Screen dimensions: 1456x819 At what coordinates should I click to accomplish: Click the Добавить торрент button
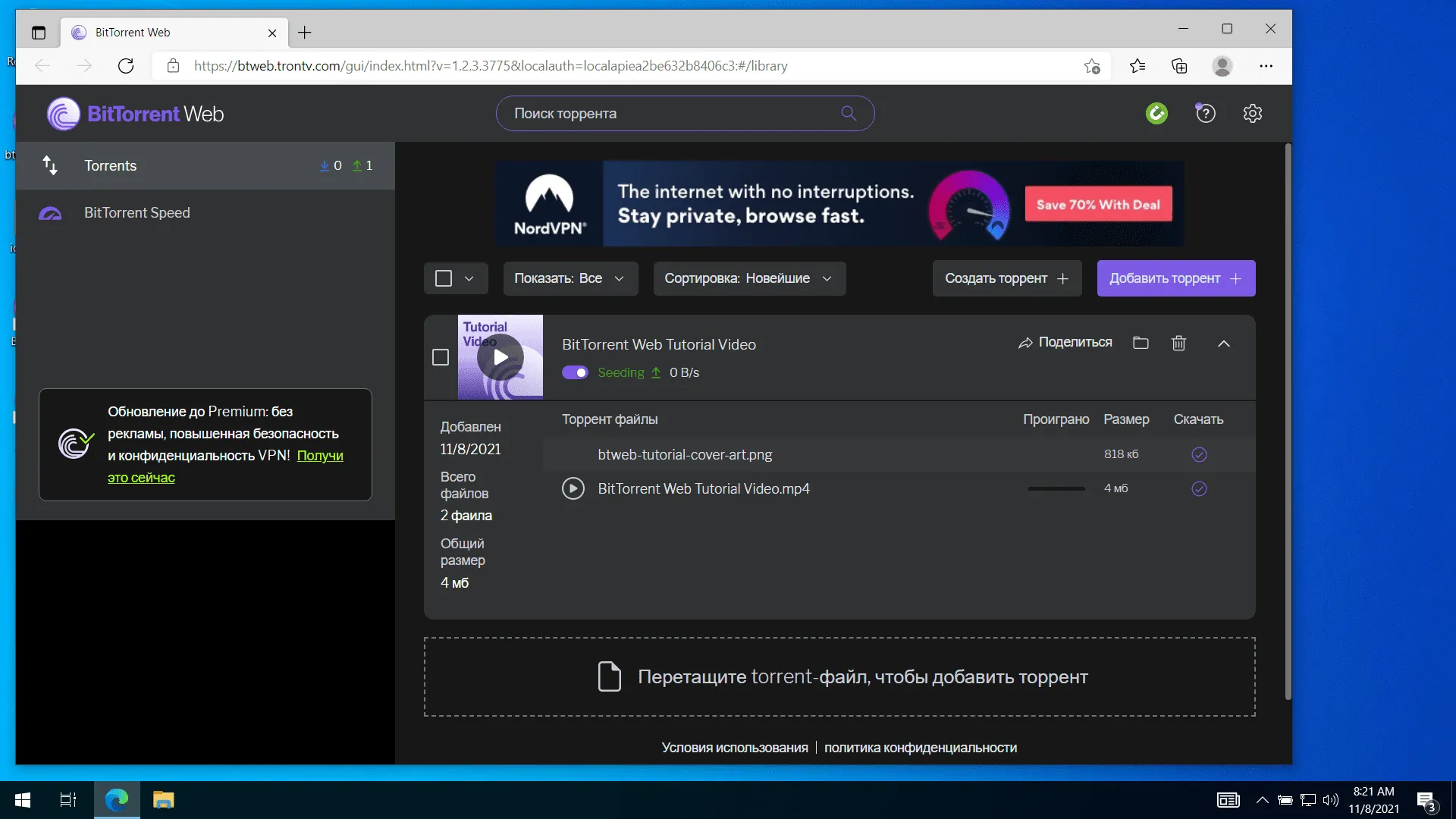click(1175, 278)
